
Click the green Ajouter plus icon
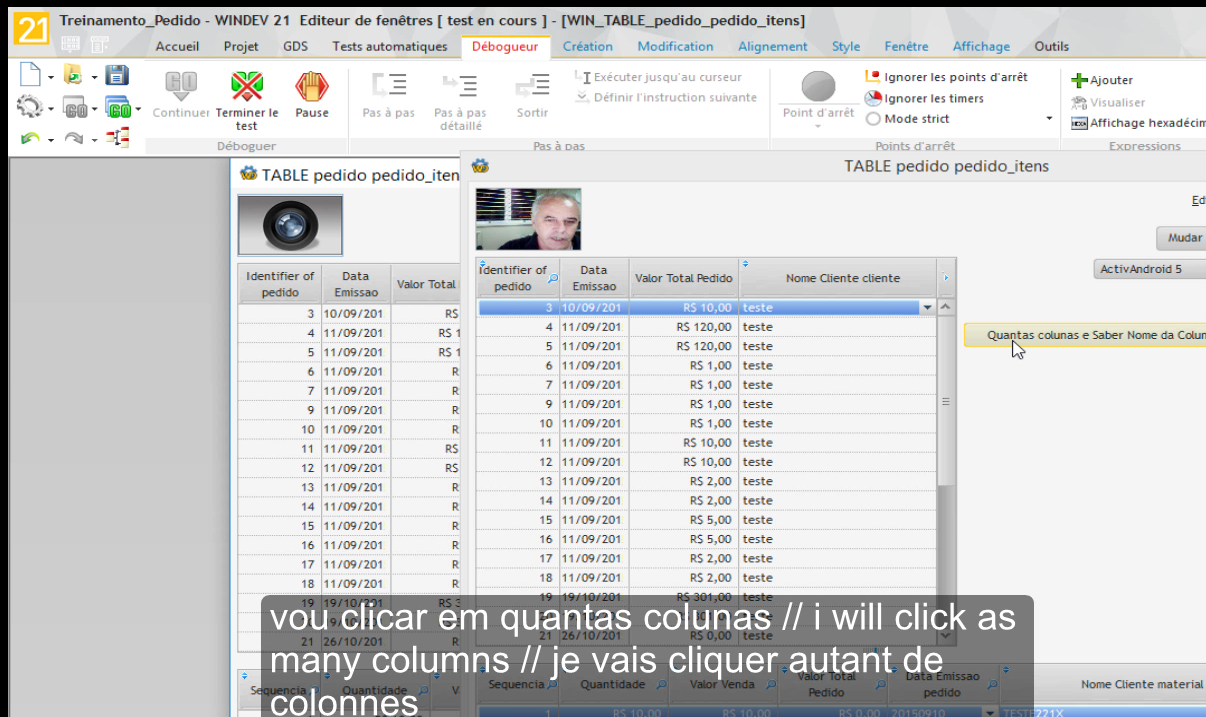(x=1079, y=80)
